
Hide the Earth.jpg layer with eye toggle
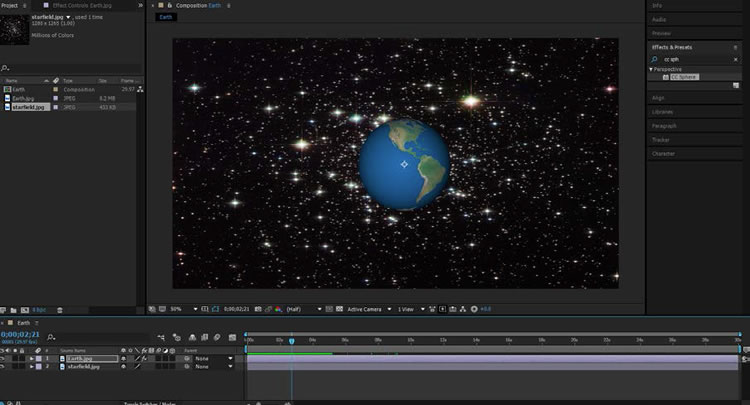point(5,358)
